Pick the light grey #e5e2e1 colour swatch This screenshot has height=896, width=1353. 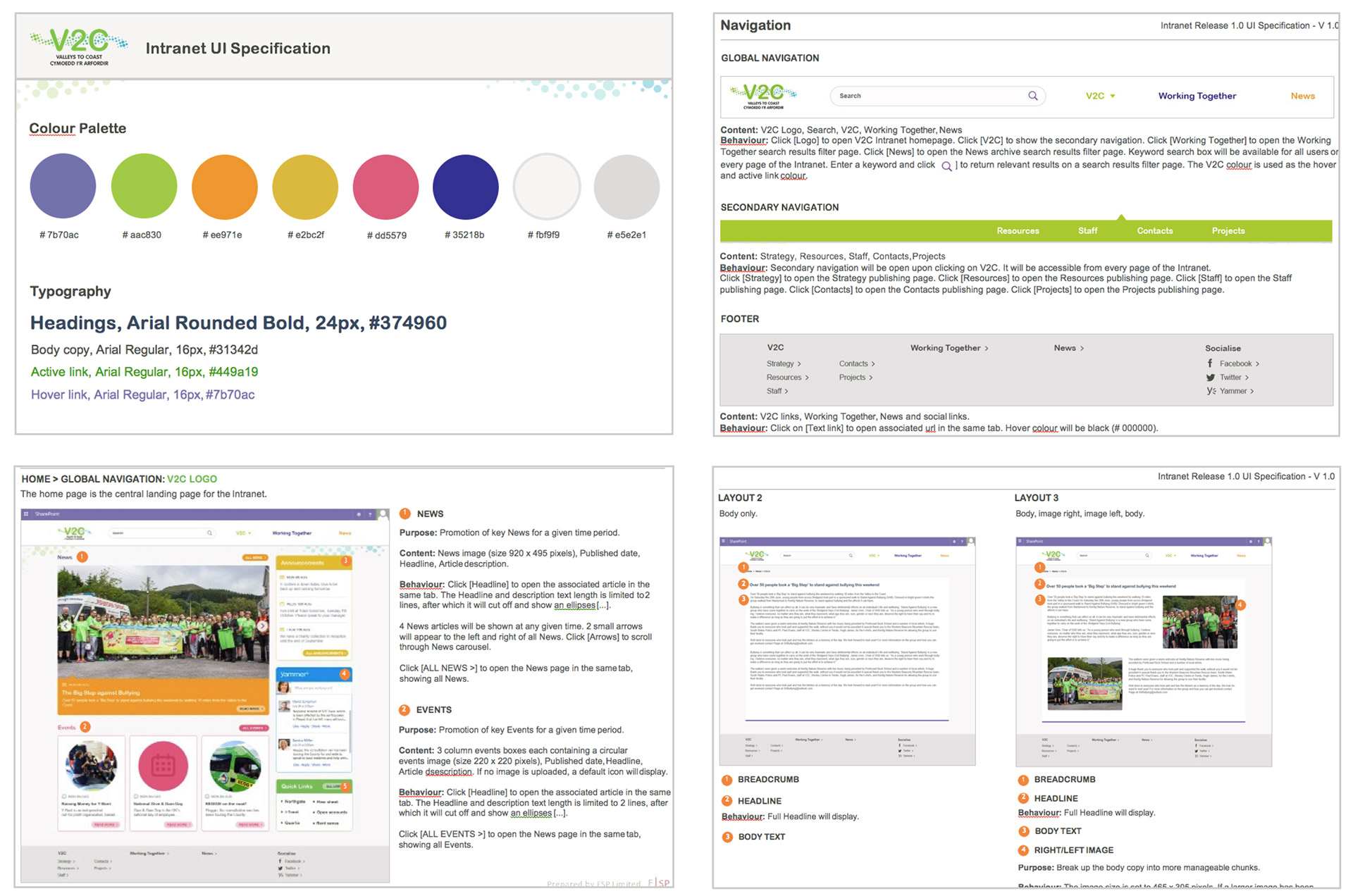click(x=626, y=187)
